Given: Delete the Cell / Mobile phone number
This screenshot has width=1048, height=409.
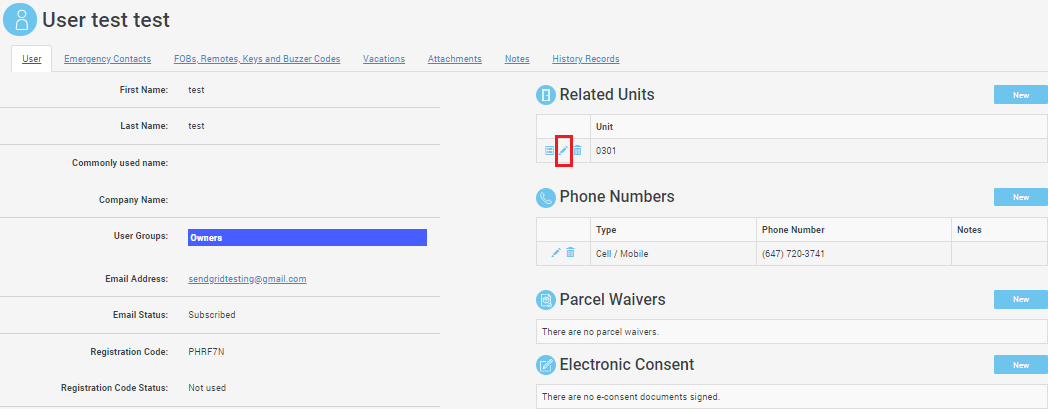Looking at the screenshot, I should point(570,253).
